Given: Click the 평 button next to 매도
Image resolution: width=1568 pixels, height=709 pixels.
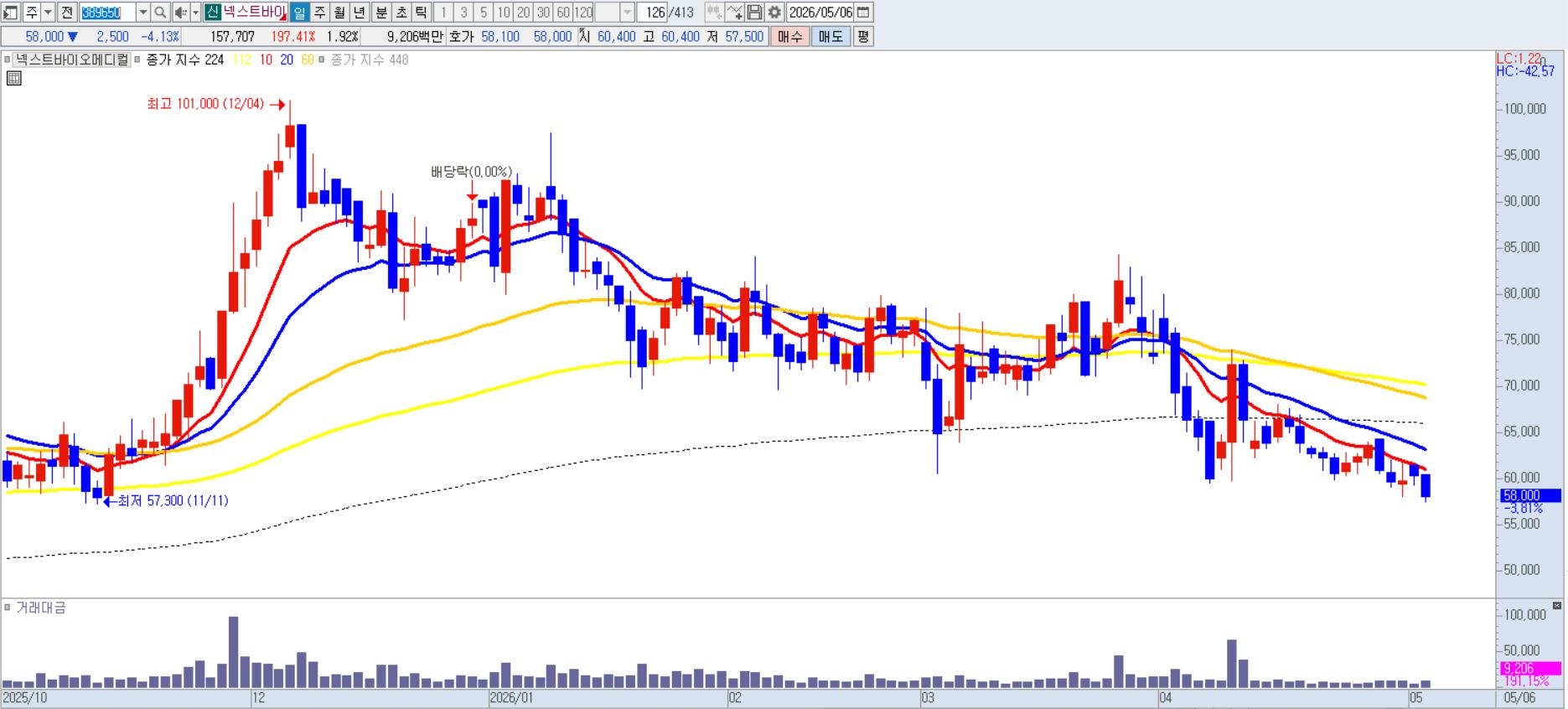Looking at the screenshot, I should 863,37.
